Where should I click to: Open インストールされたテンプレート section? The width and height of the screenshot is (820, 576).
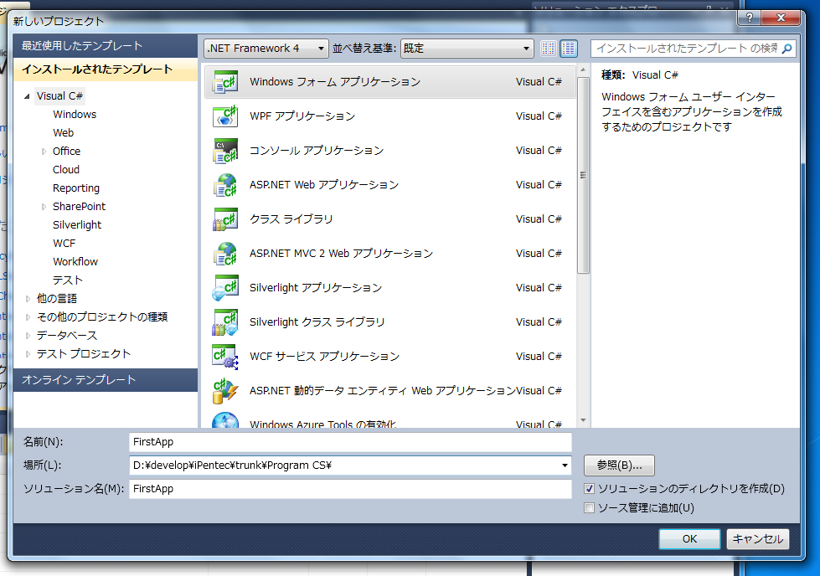point(106,70)
